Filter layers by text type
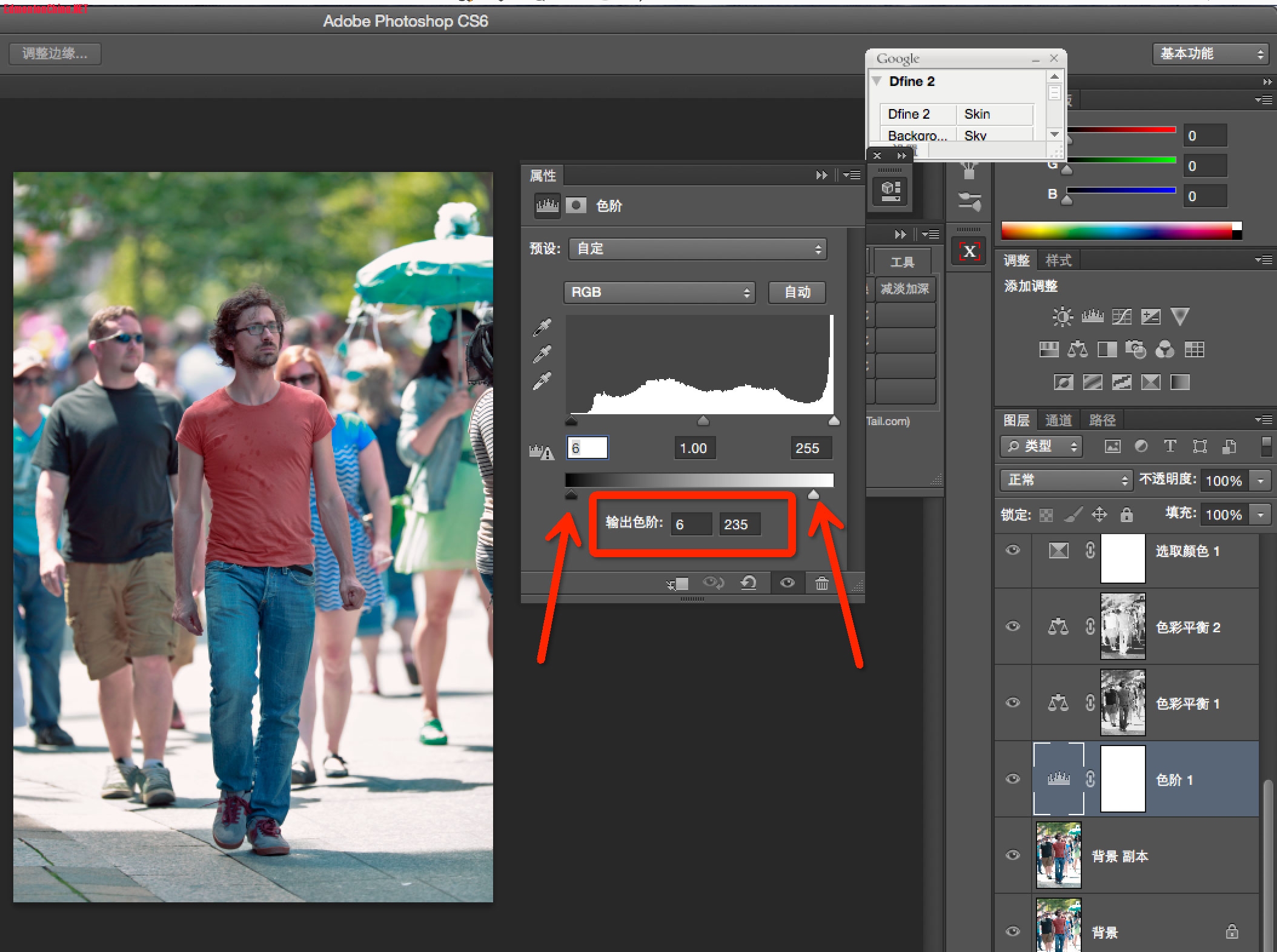1277x952 pixels. point(1170,446)
